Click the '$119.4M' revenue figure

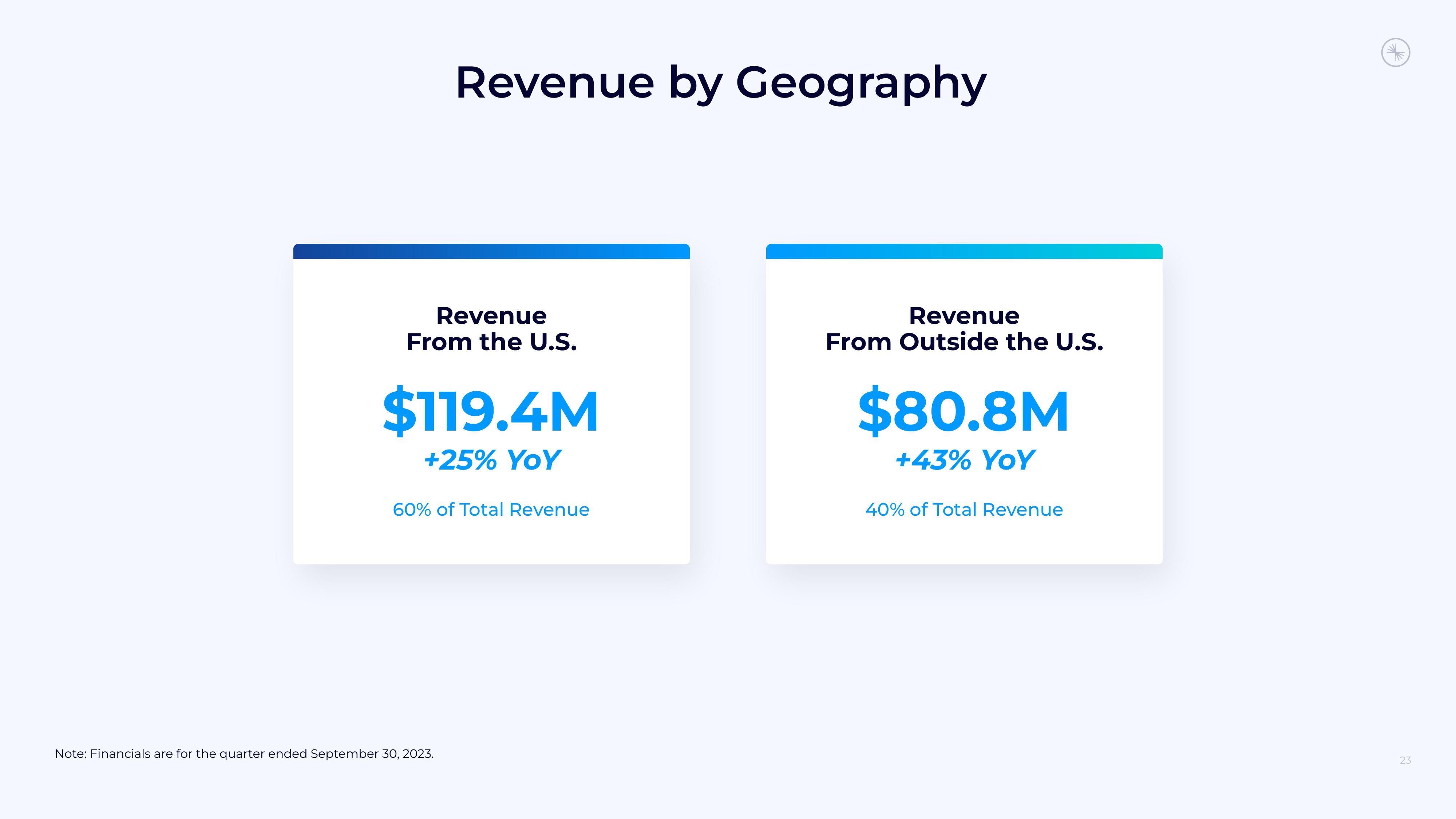tap(491, 411)
